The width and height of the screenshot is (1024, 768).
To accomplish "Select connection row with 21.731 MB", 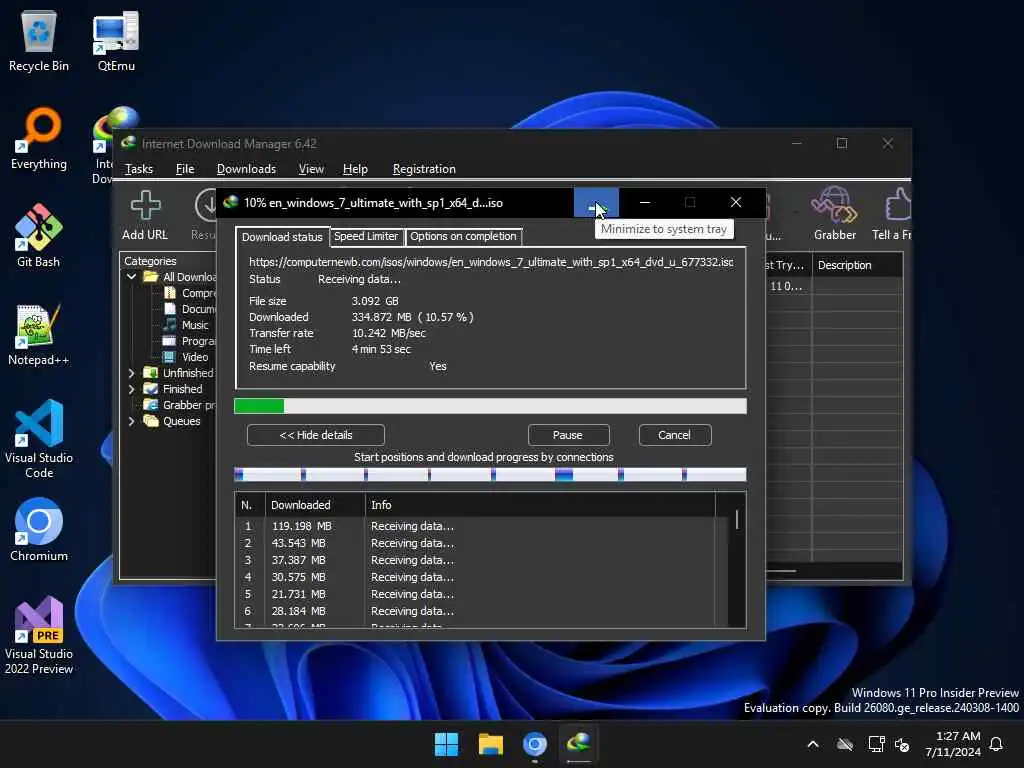I will click(481, 594).
